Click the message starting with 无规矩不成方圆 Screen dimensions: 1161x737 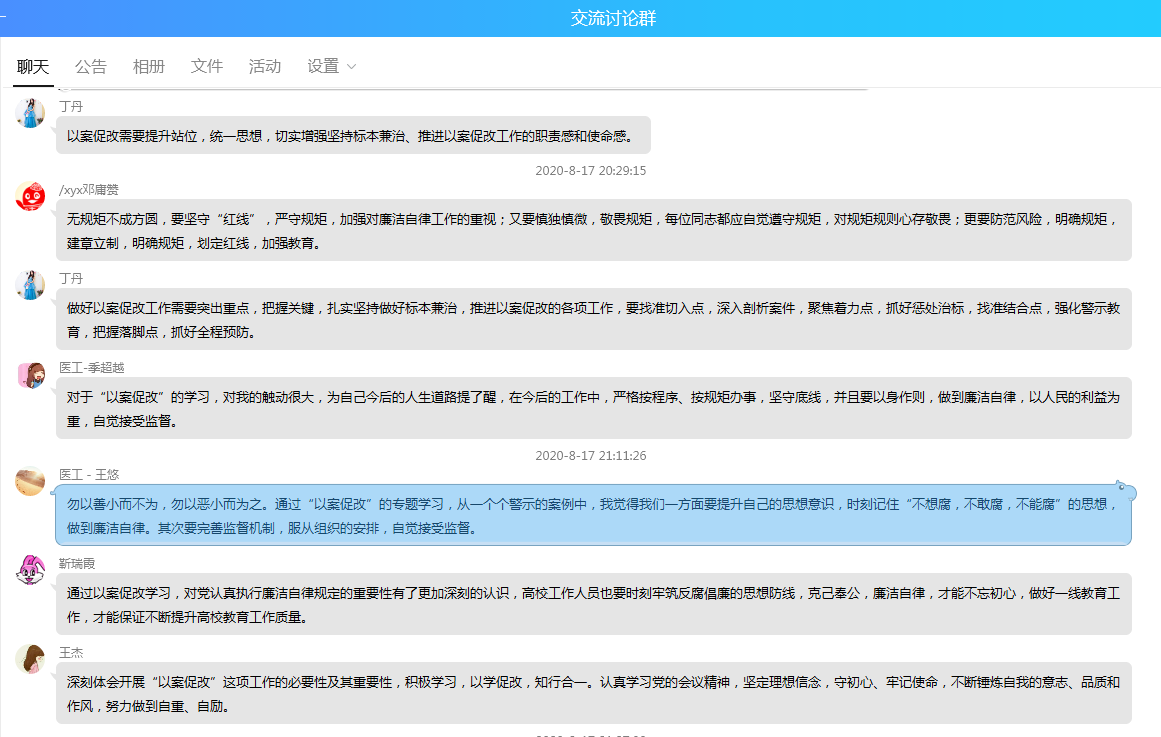pyautogui.click(x=593, y=230)
